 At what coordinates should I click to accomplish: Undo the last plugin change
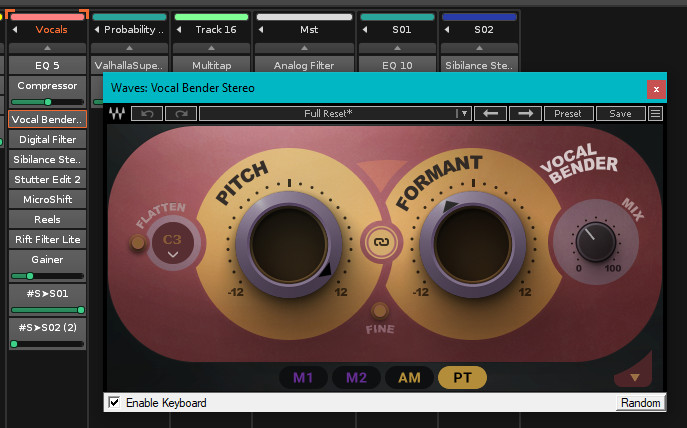[x=147, y=113]
